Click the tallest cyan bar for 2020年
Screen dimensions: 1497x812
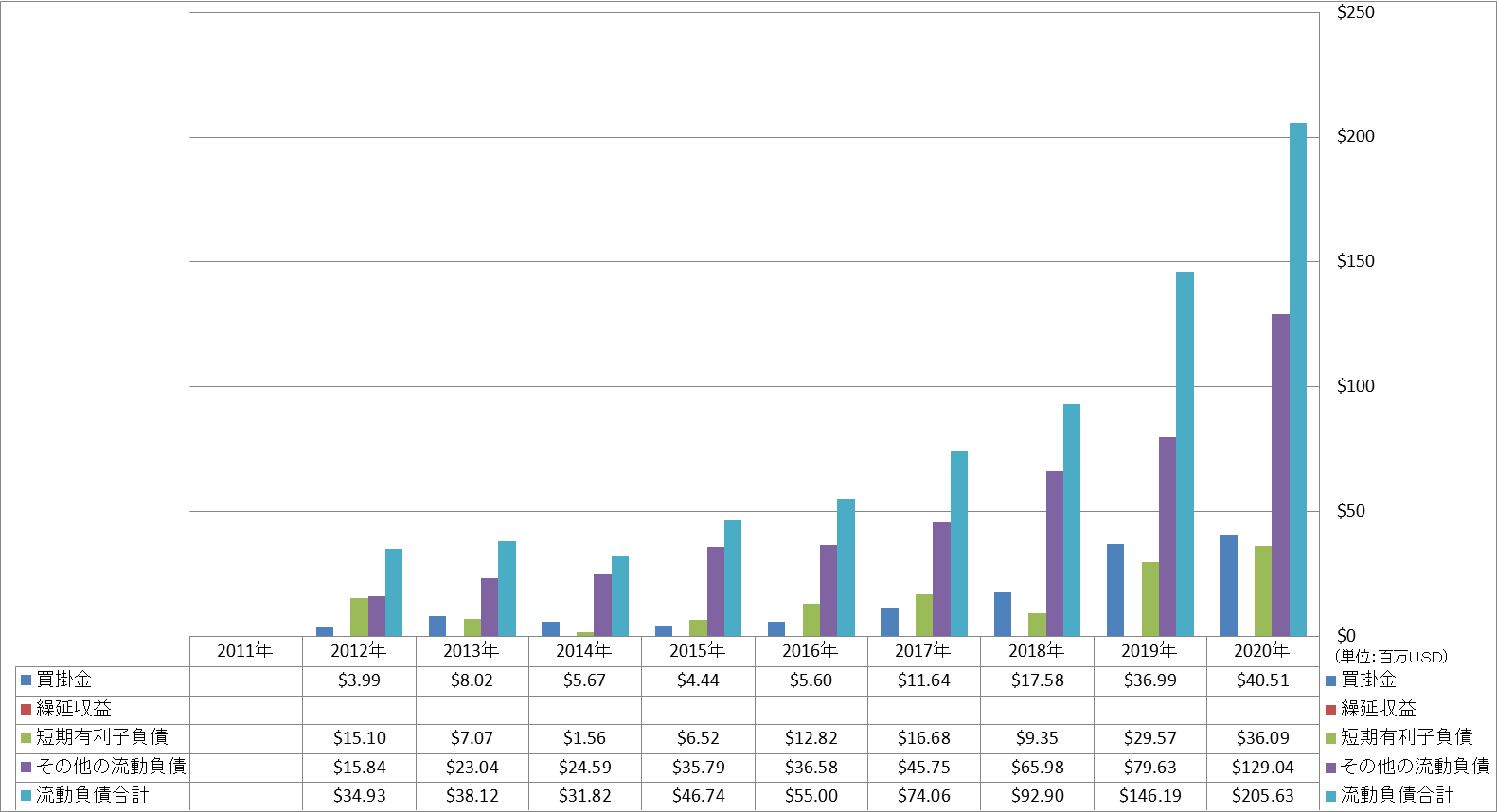(x=1297, y=380)
